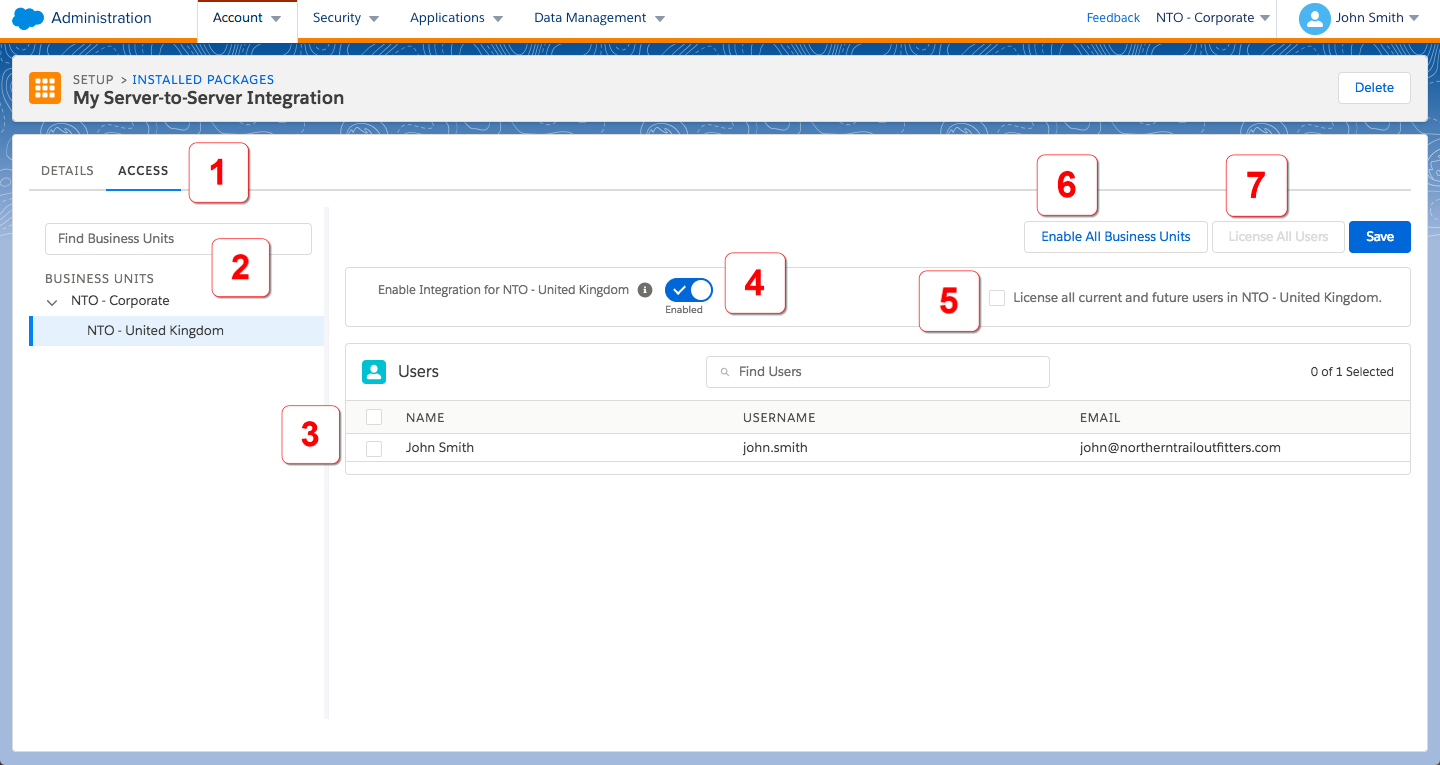Screen dimensions: 1440x765
Task: Click the Administration title text
Action: pyautogui.click(x=101, y=18)
